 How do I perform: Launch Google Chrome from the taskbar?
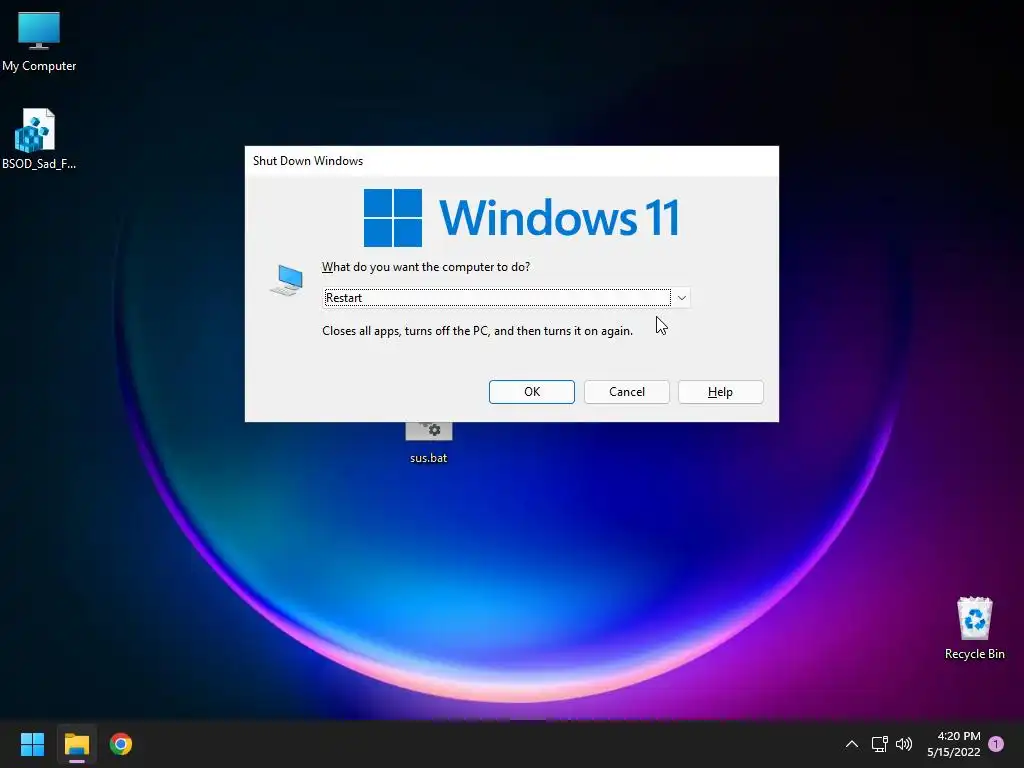tap(121, 744)
